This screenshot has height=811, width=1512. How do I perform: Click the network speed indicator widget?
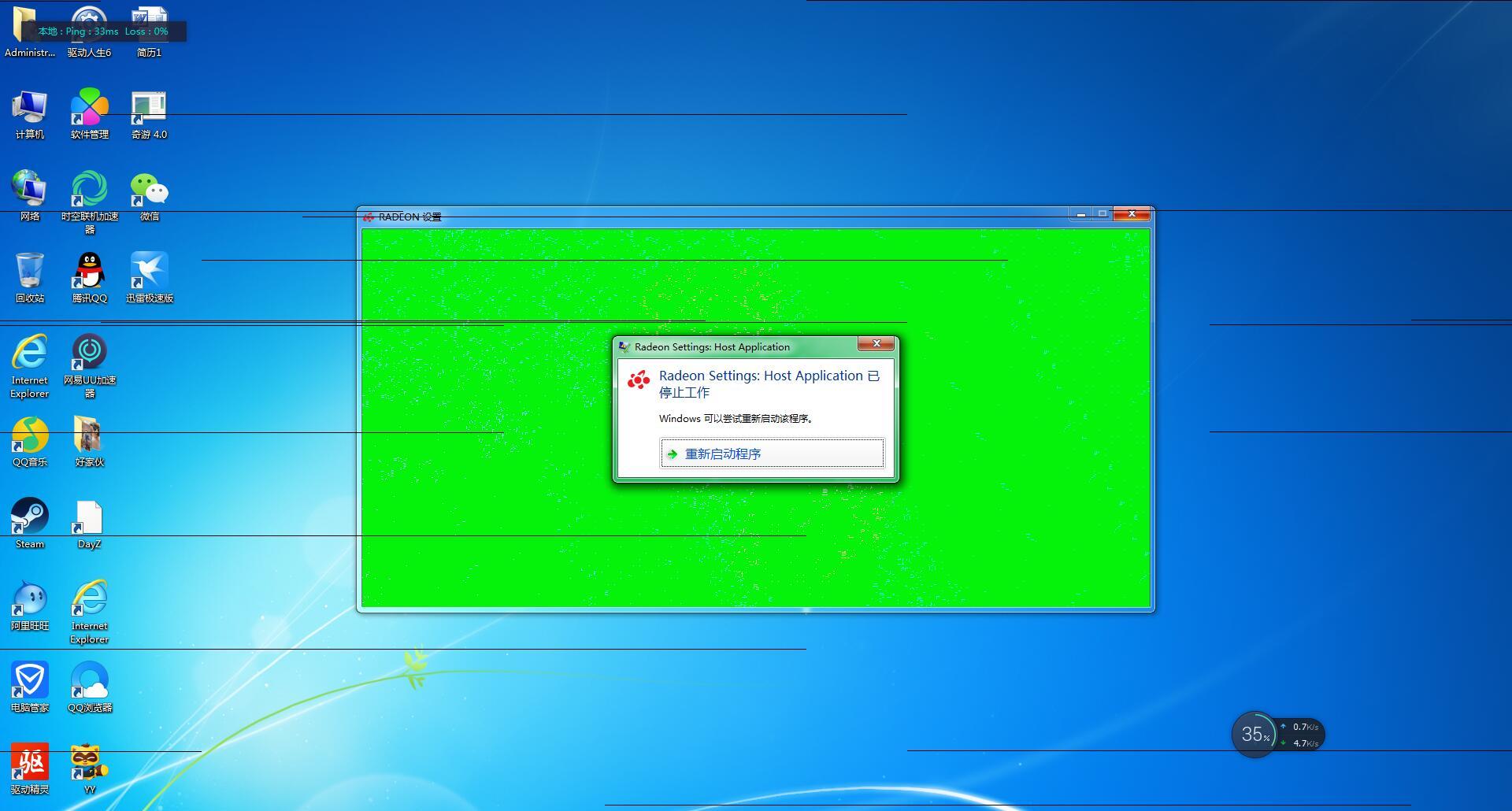click(1300, 735)
